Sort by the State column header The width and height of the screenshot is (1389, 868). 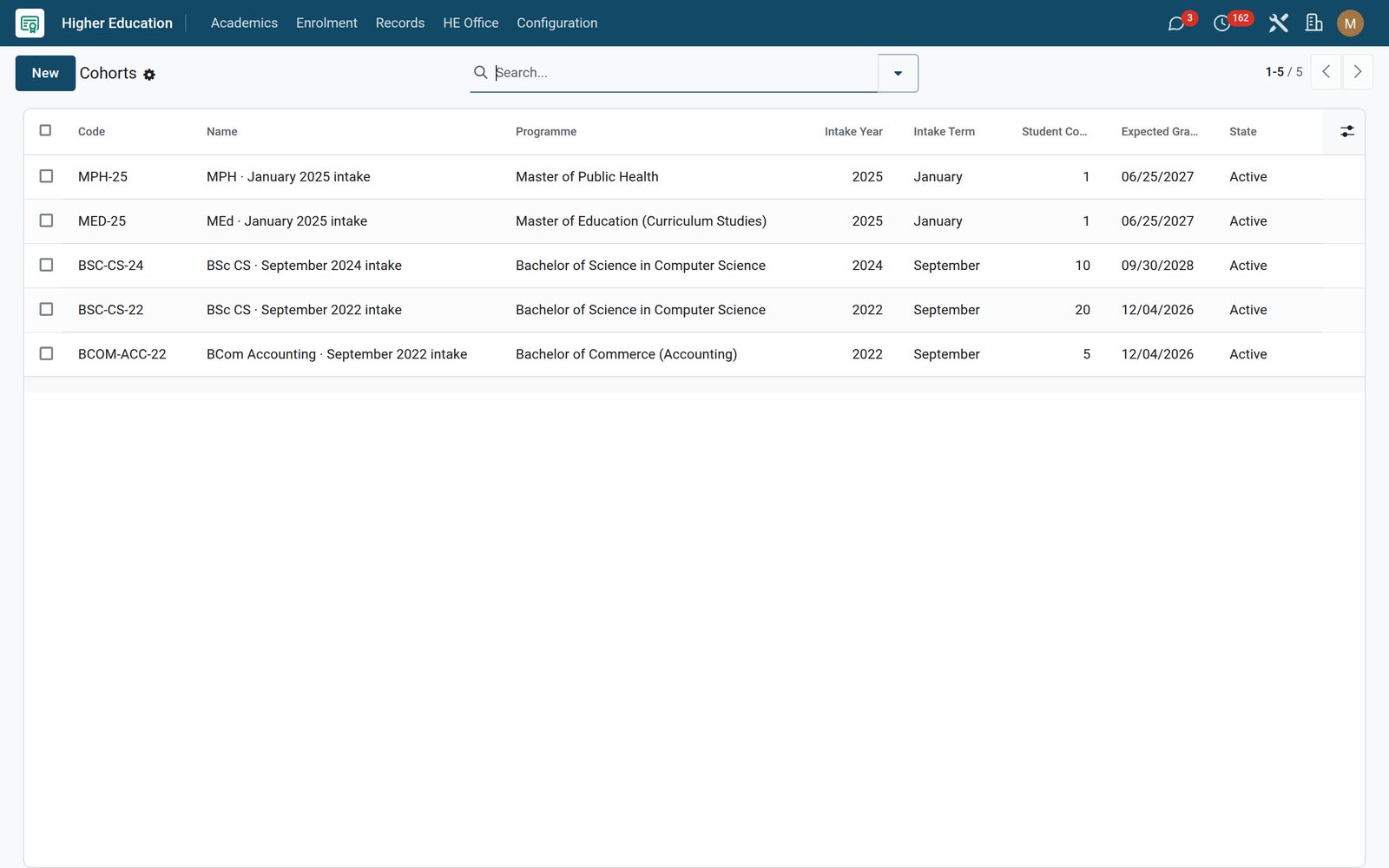[x=1242, y=132]
